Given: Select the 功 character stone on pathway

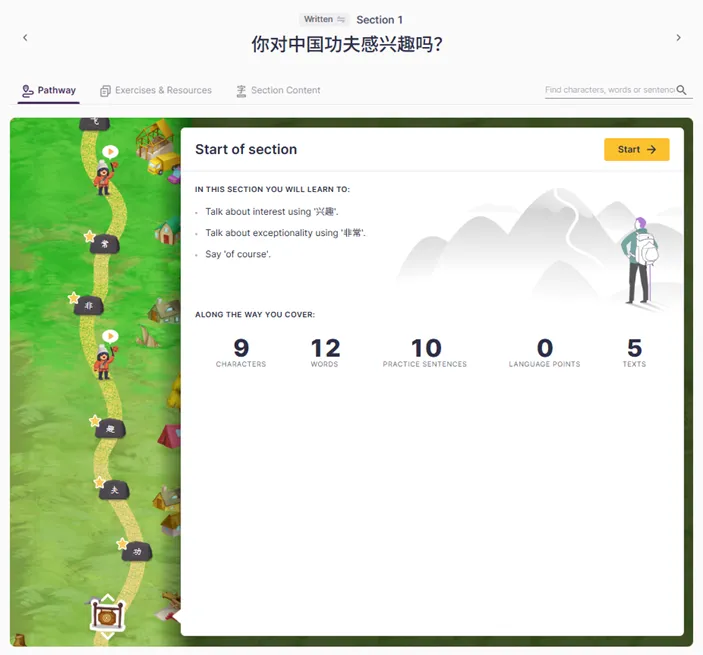Looking at the screenshot, I should [137, 551].
